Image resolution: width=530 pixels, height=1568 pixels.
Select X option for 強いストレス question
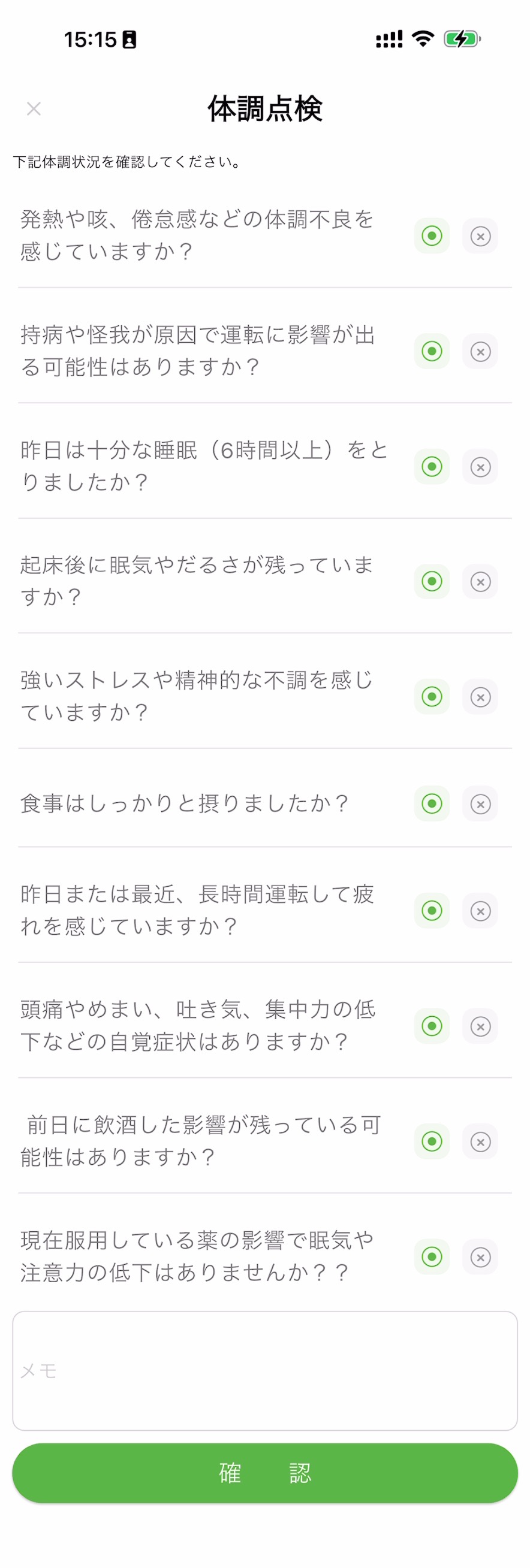480,696
